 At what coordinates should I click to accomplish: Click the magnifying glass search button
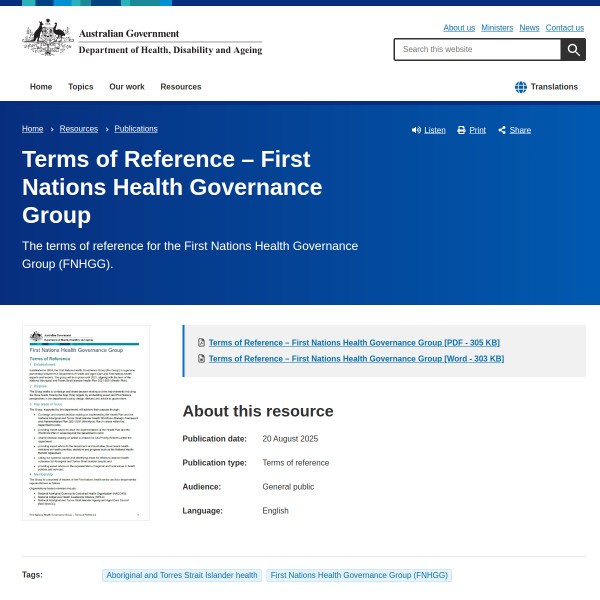pos(573,49)
